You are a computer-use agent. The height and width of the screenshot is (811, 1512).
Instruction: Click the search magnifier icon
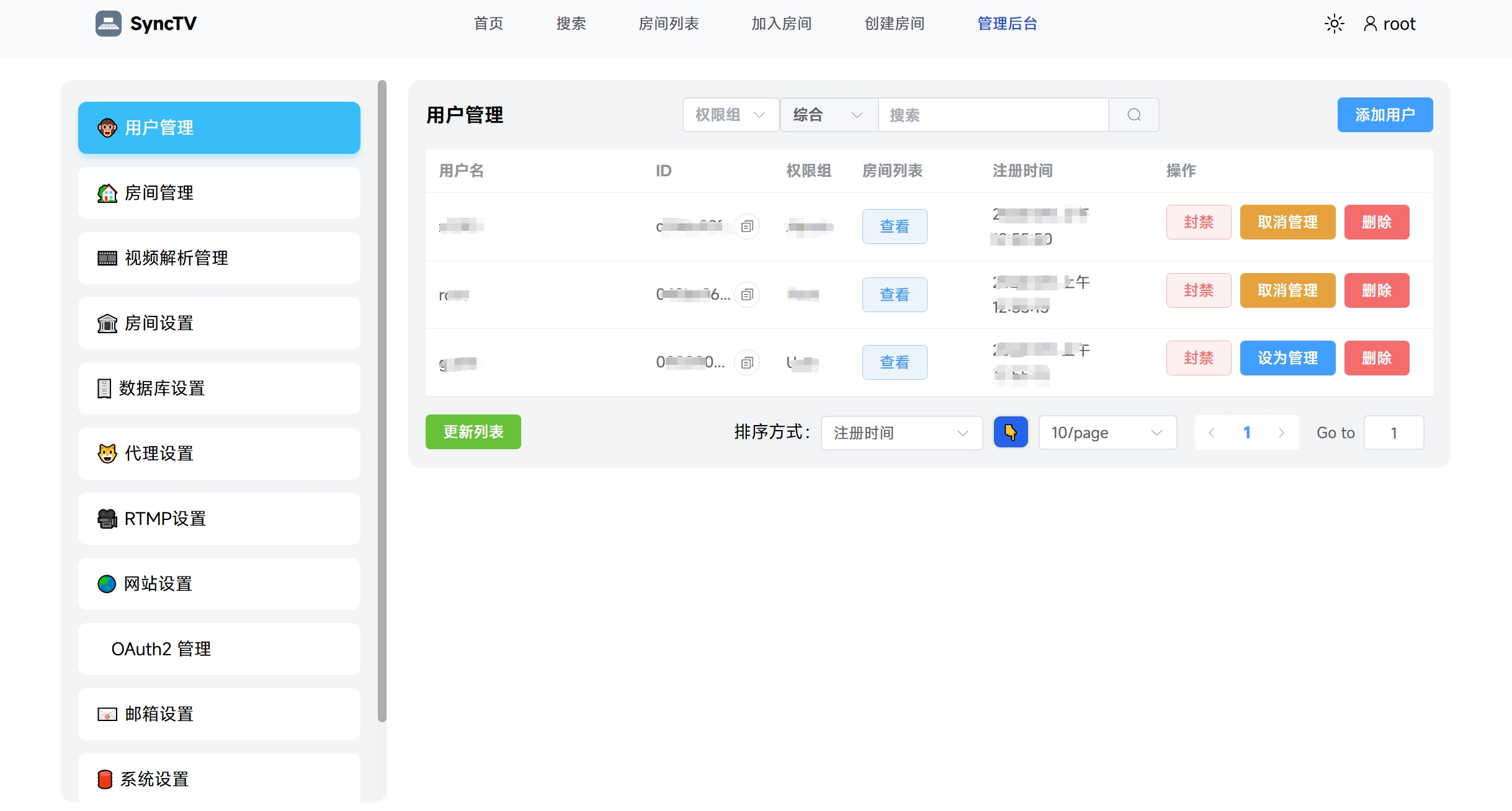tap(1134, 115)
